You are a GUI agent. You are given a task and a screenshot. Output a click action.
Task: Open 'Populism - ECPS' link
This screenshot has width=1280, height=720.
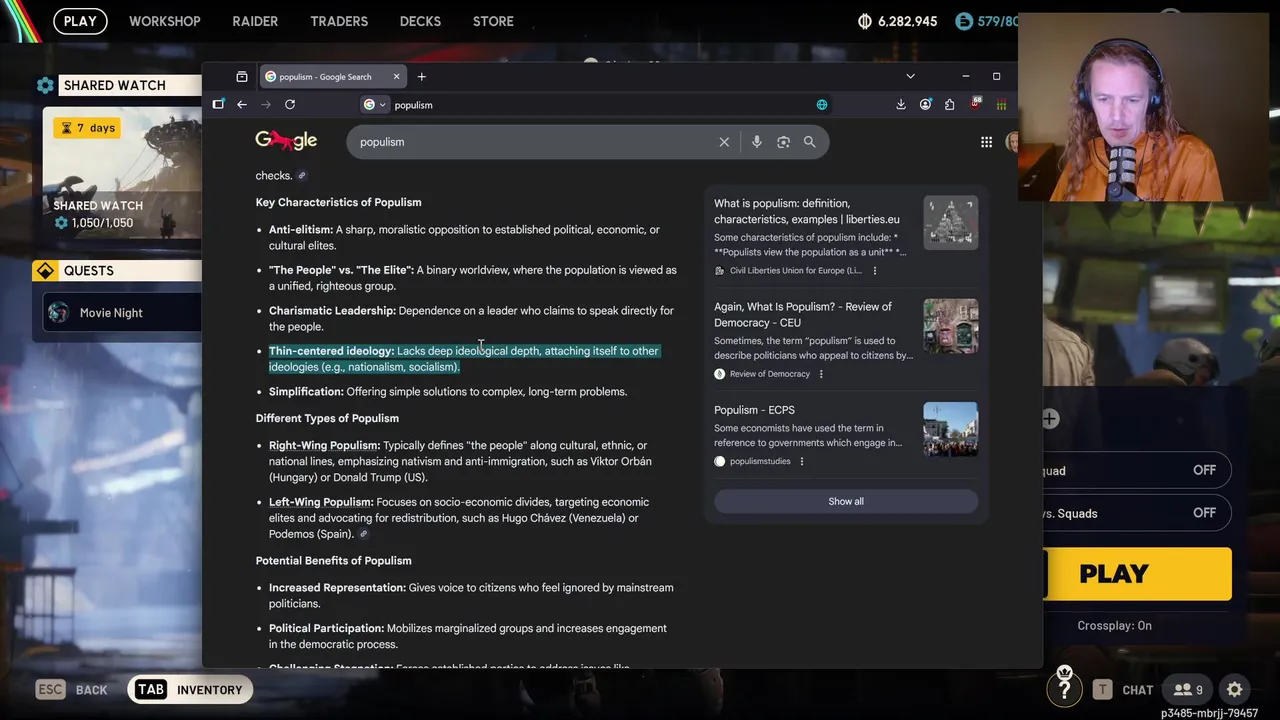point(754,410)
